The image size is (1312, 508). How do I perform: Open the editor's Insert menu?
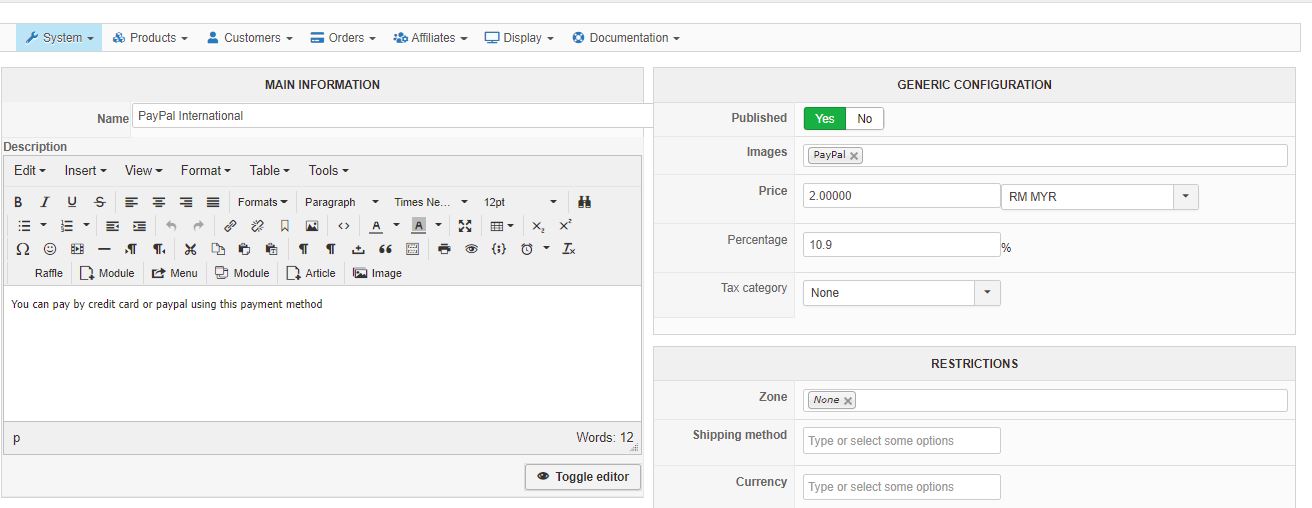click(85, 171)
